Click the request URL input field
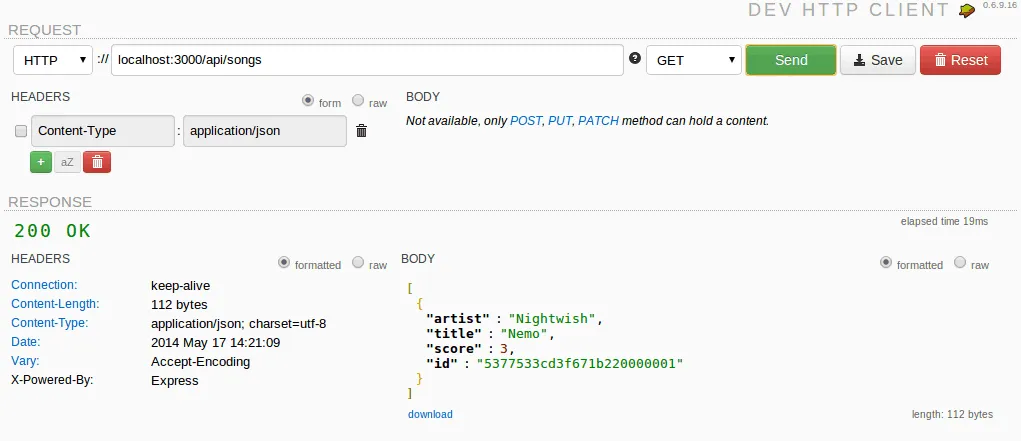The height and width of the screenshot is (441, 1021). (x=366, y=60)
